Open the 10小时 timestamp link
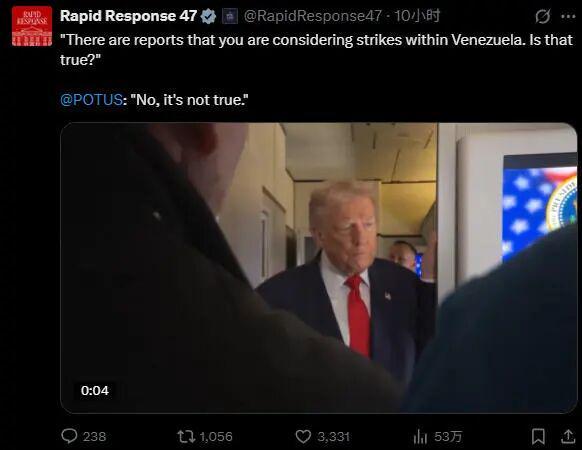This screenshot has height=450, width=582. pyautogui.click(x=417, y=16)
